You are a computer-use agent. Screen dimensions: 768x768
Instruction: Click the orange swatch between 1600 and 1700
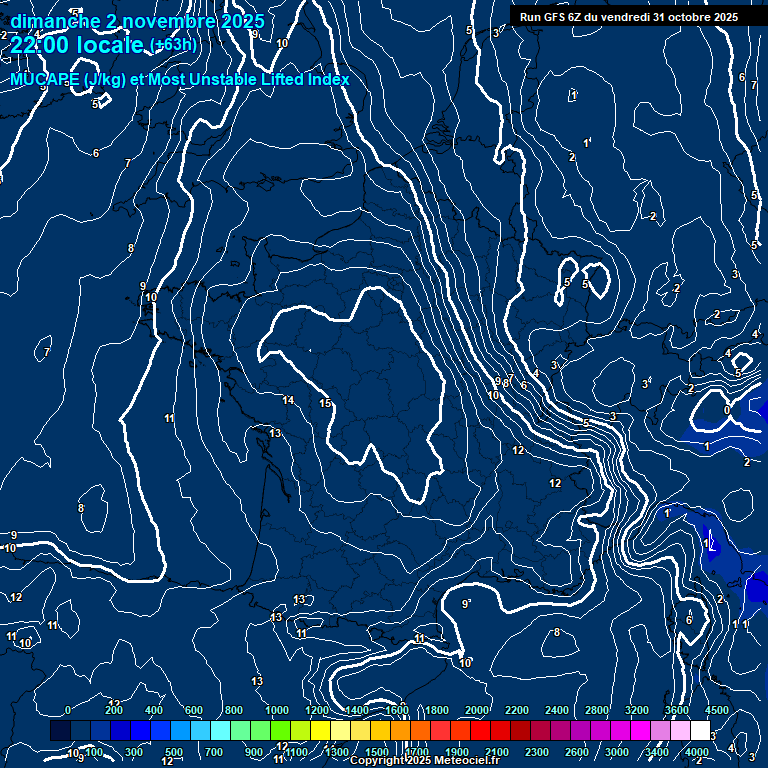[400, 730]
